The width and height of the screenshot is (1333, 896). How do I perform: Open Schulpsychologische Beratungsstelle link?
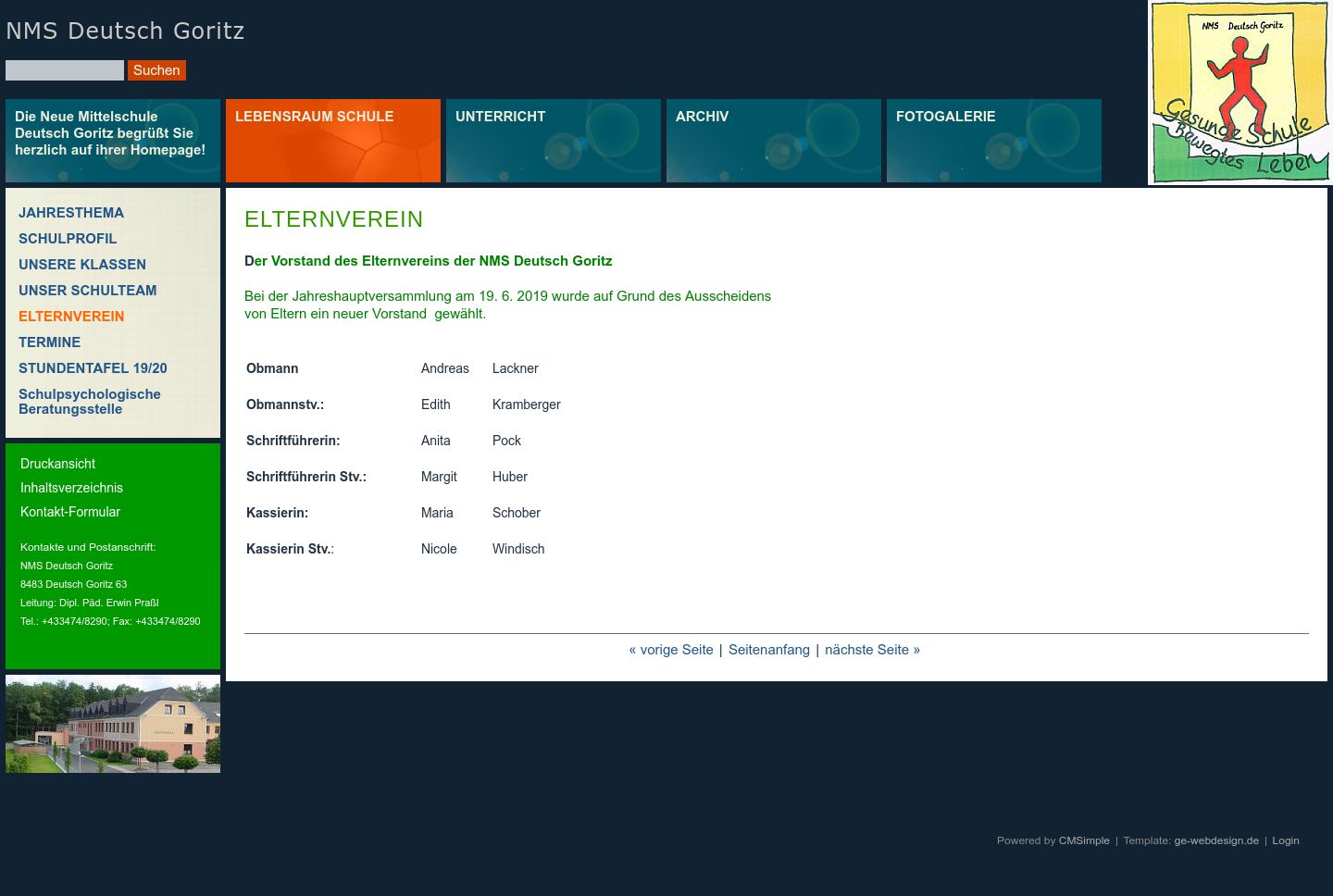coord(90,402)
